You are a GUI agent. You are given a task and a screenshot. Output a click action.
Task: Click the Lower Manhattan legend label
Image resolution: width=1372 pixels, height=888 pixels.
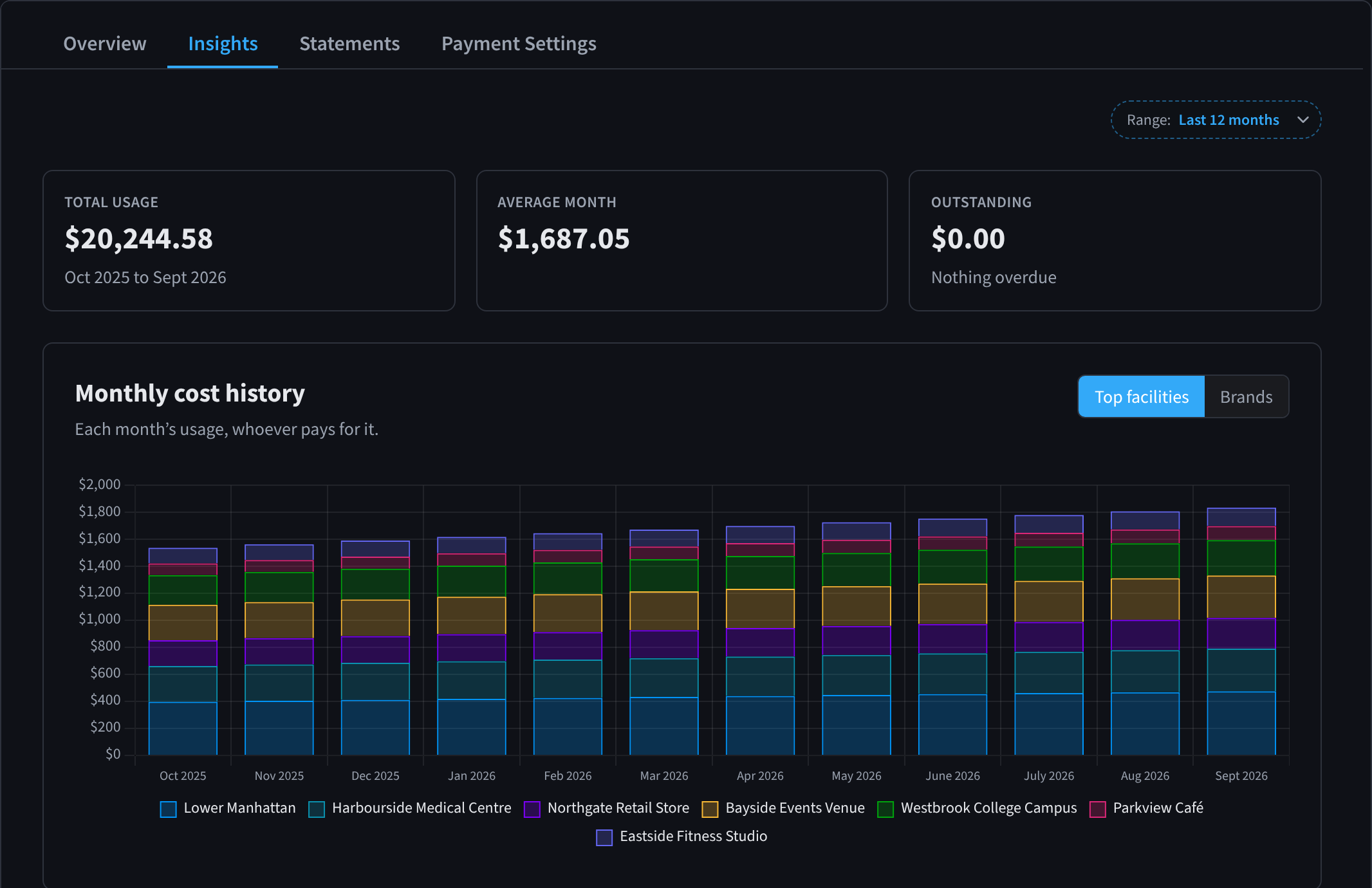click(239, 808)
